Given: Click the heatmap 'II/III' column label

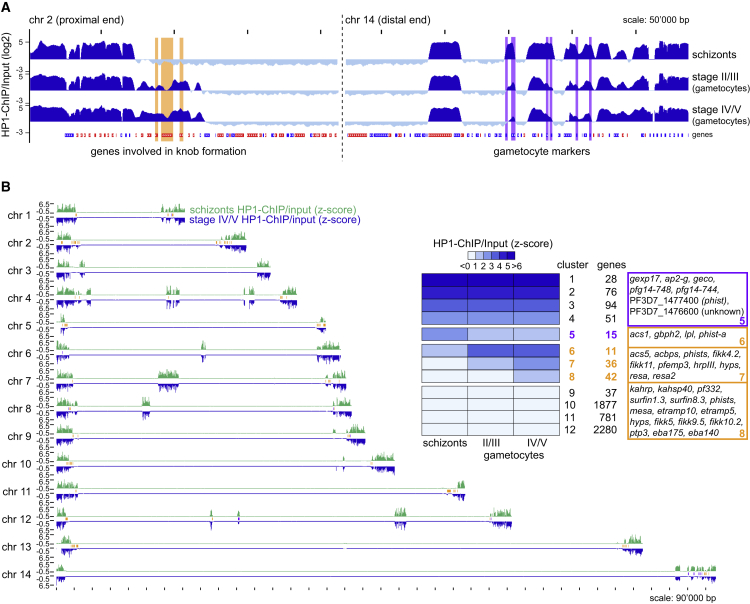Looking at the screenshot, I should coord(491,443).
